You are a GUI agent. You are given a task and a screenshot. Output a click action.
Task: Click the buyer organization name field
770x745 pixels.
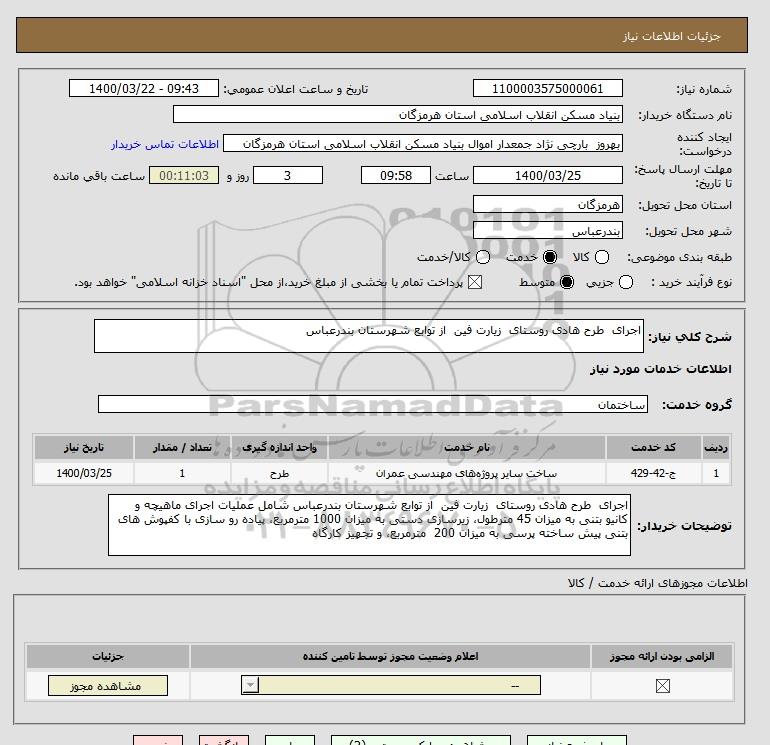398,115
